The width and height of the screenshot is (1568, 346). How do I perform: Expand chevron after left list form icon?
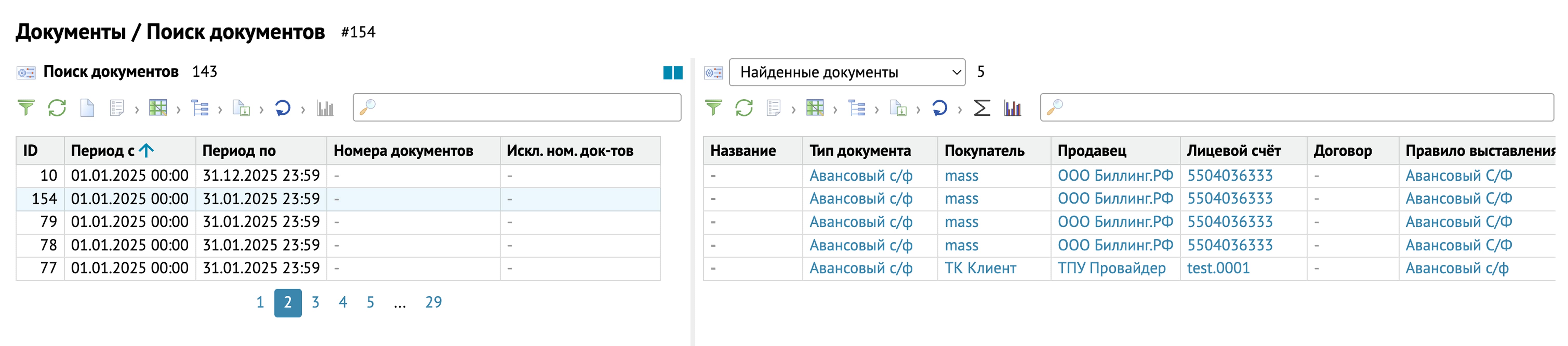pos(137,110)
